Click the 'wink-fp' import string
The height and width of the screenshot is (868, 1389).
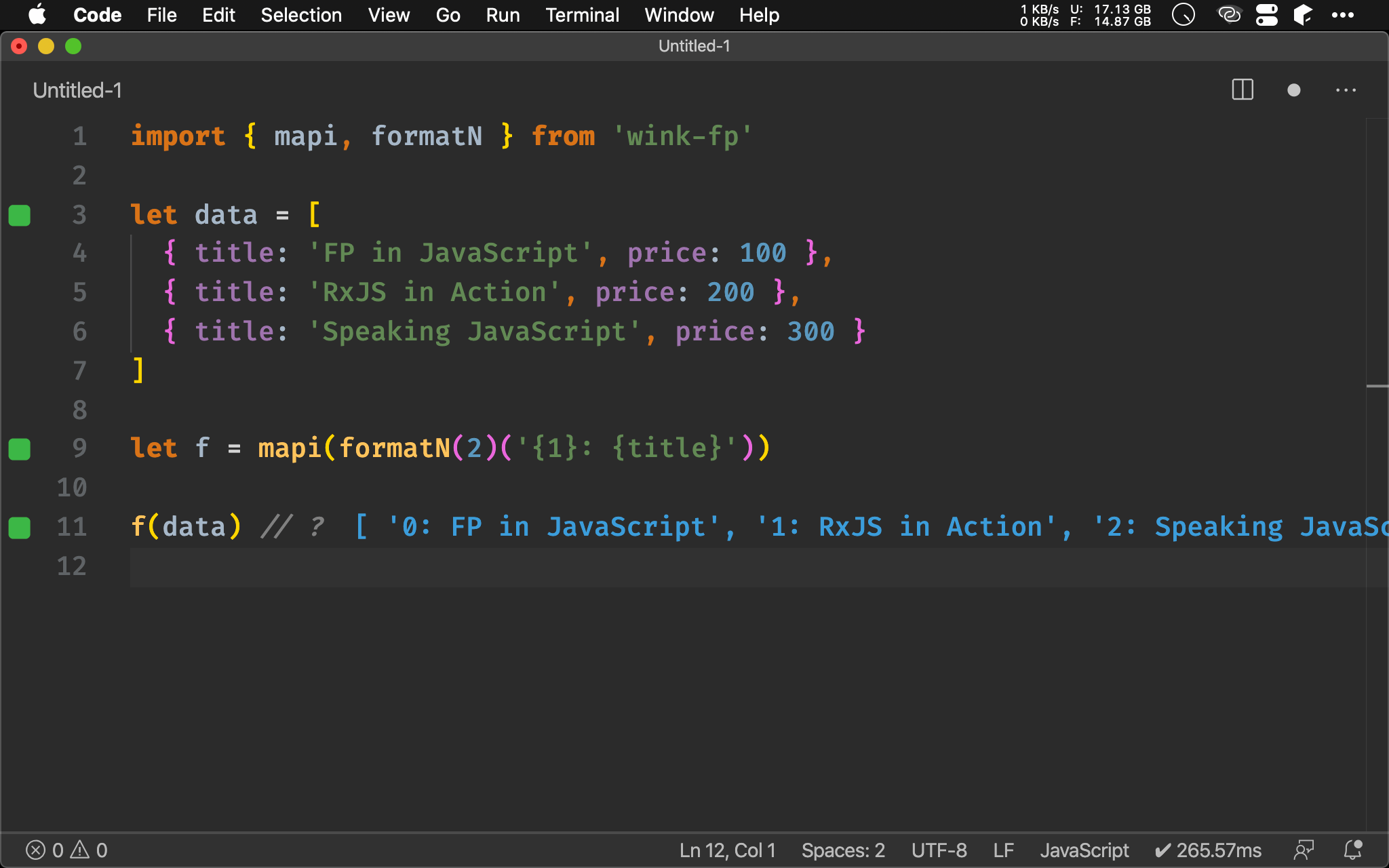[x=682, y=136]
